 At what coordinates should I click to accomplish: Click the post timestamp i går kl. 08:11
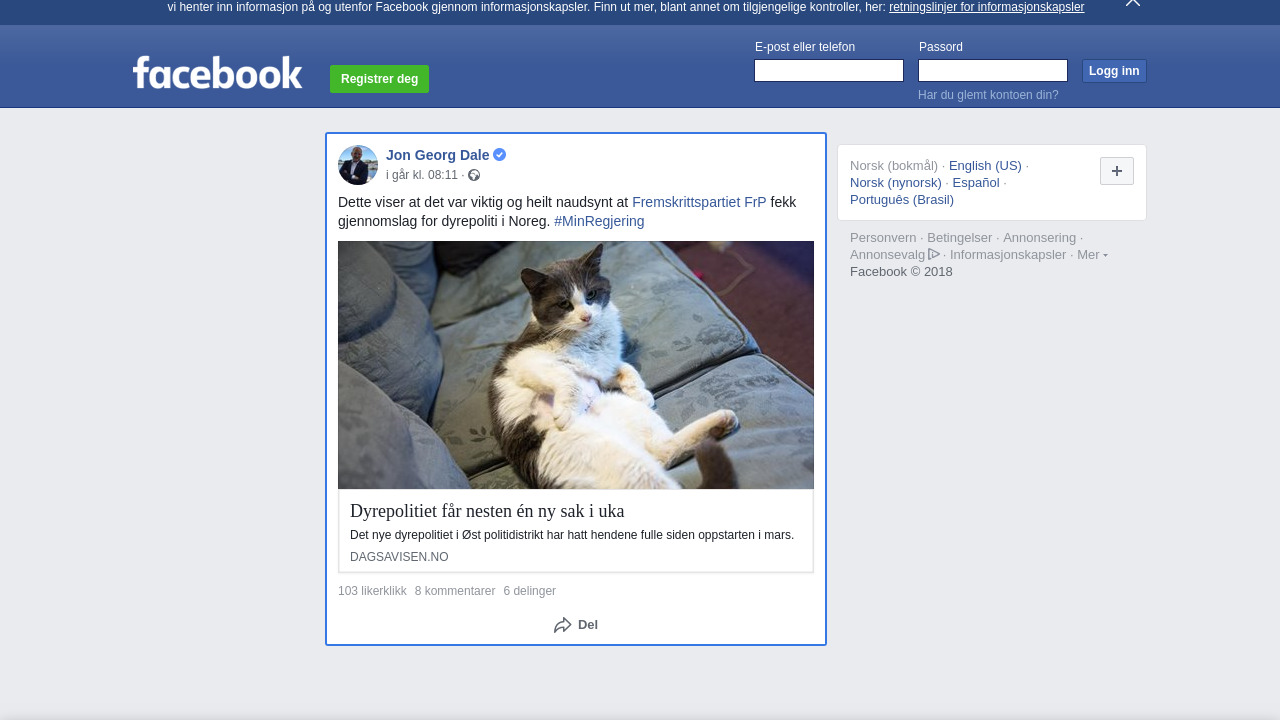pos(422,175)
